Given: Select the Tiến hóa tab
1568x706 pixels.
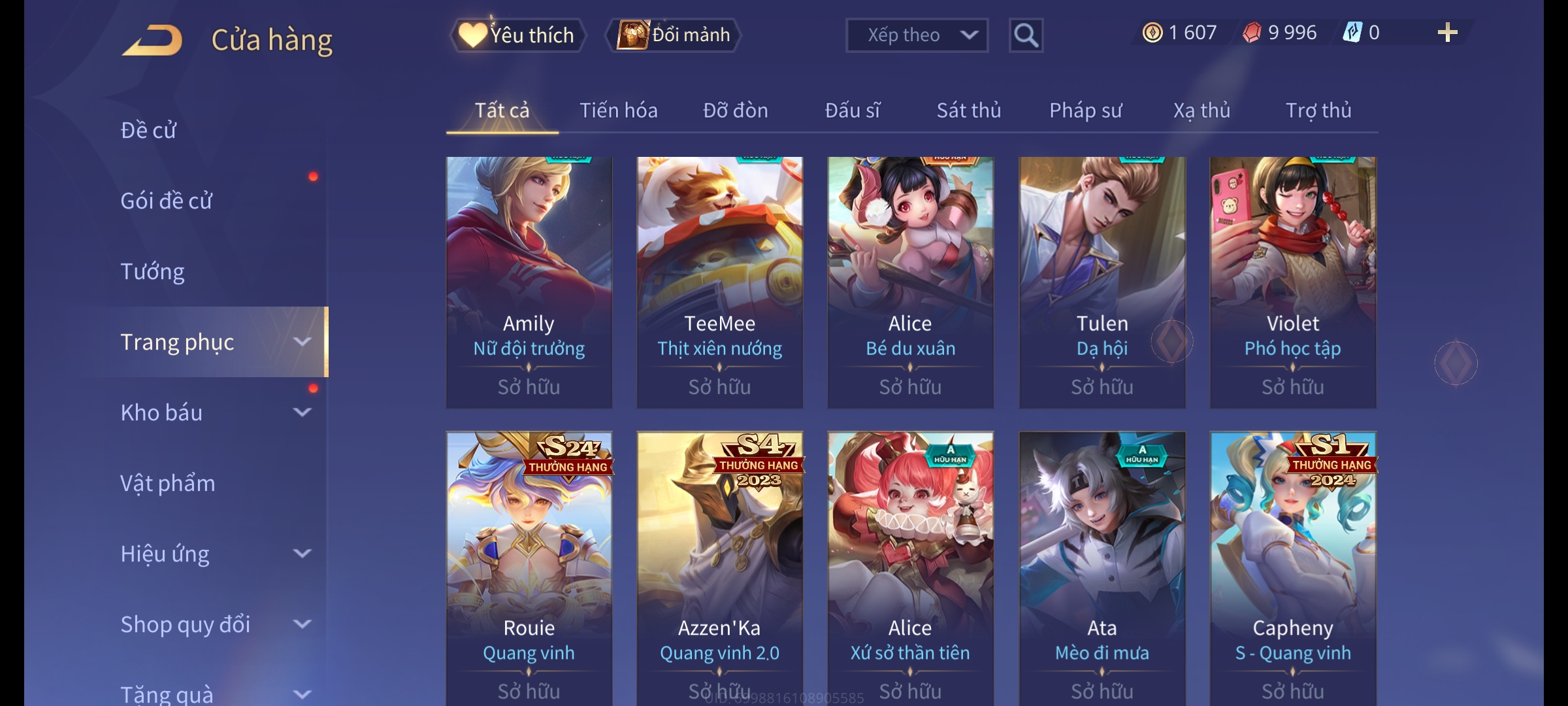Looking at the screenshot, I should click(x=619, y=110).
